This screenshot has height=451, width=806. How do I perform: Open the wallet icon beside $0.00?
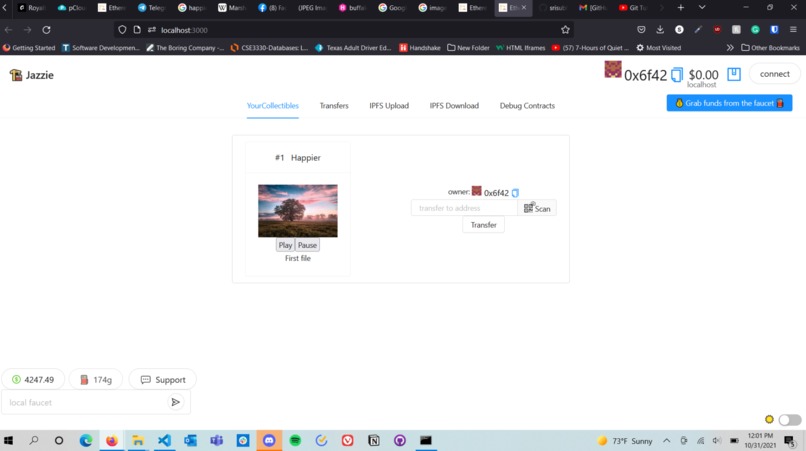[734, 74]
